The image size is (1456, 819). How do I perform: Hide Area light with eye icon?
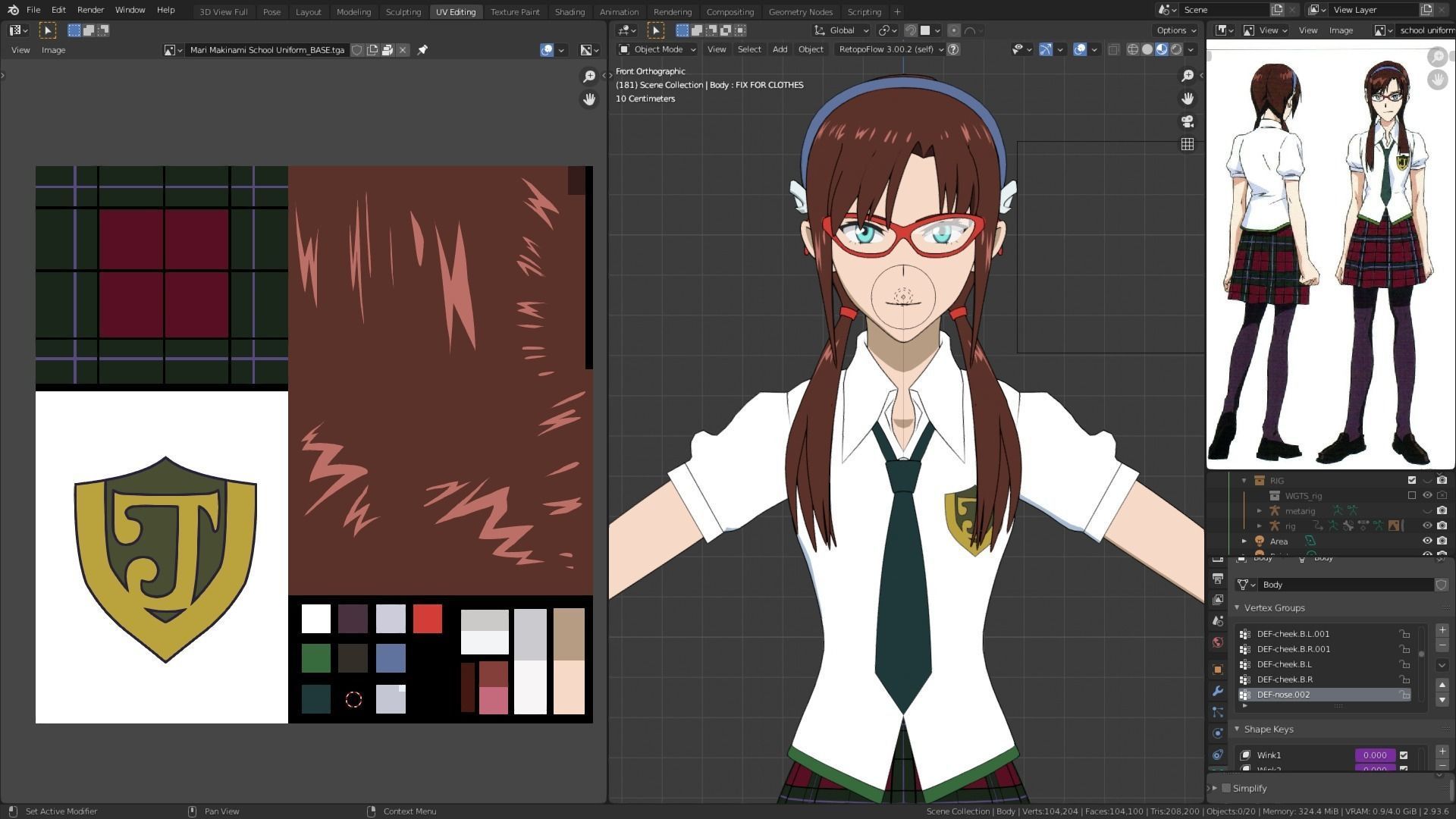point(1427,541)
